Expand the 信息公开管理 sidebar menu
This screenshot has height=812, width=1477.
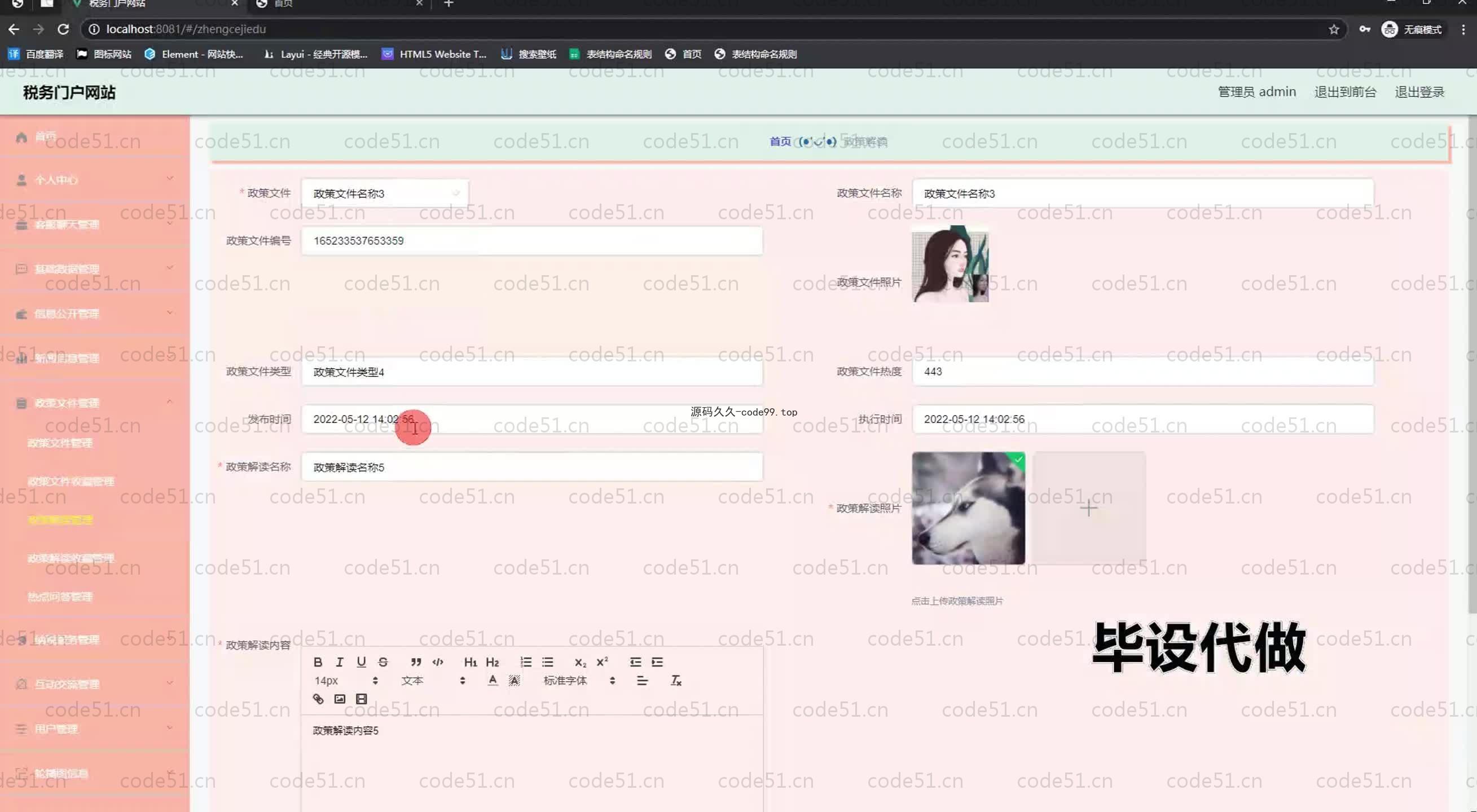(95, 314)
